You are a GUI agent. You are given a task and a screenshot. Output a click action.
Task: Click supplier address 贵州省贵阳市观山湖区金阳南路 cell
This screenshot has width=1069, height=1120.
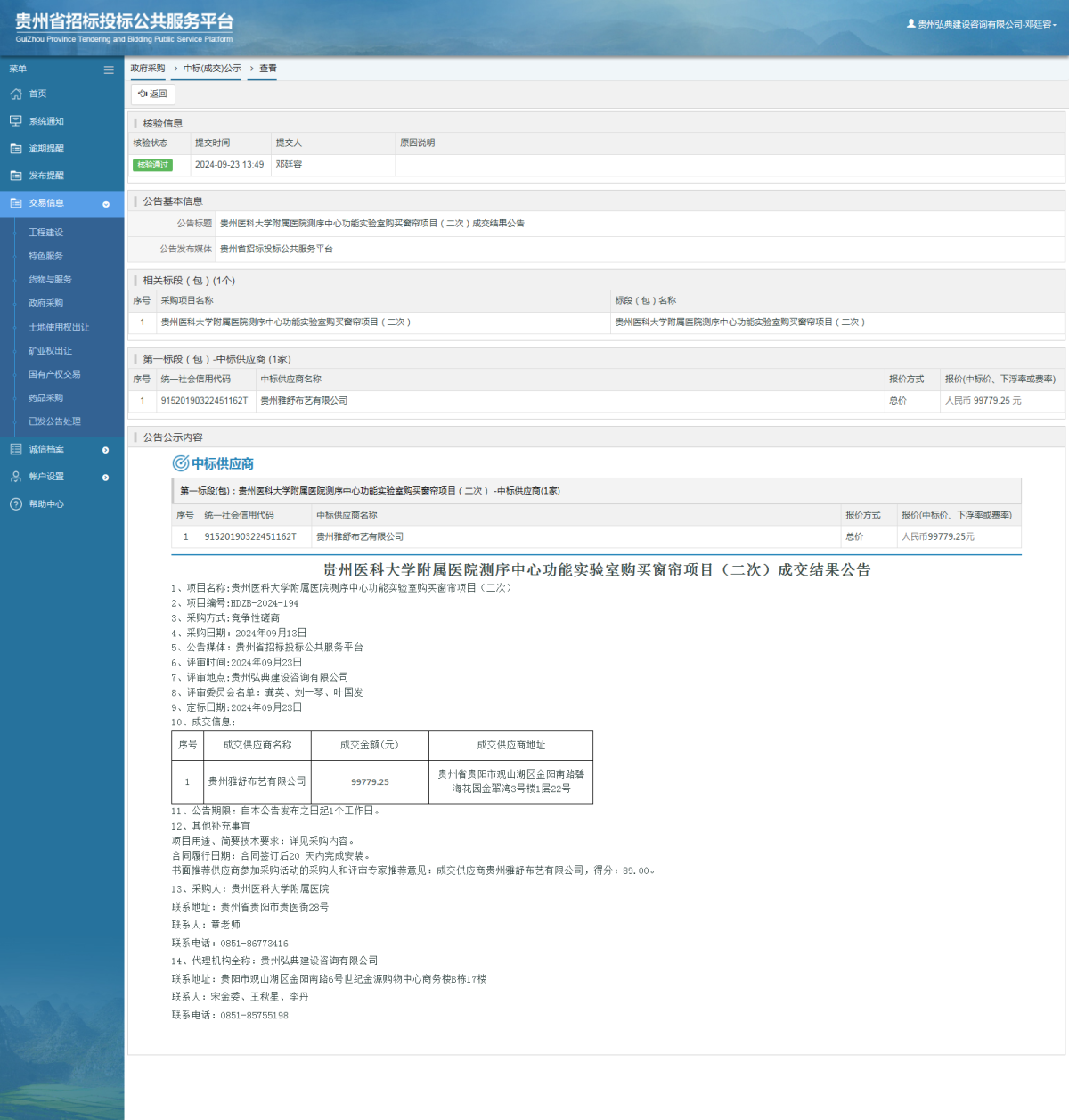(x=511, y=781)
